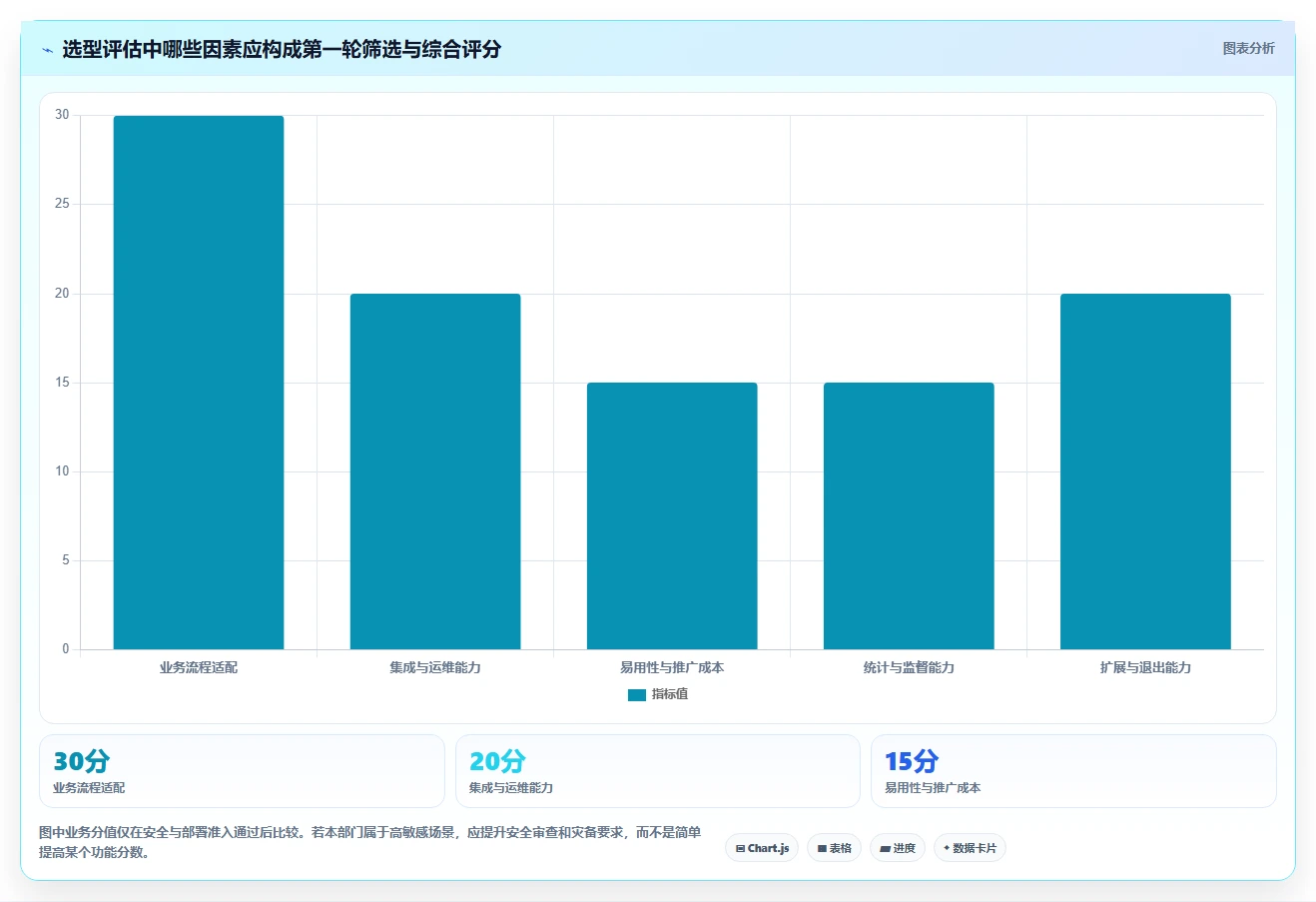Open the 20分 集成与运维能力 data card
The height and width of the screenshot is (902, 1316).
coord(658,771)
